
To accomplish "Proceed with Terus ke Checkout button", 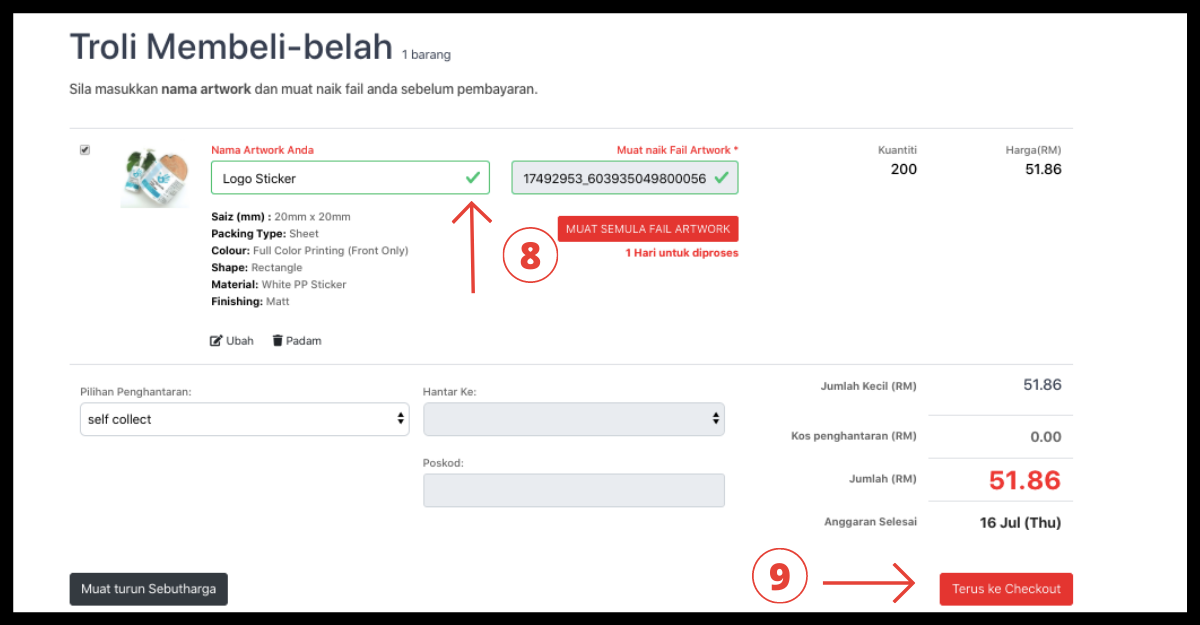I will (x=1006, y=589).
